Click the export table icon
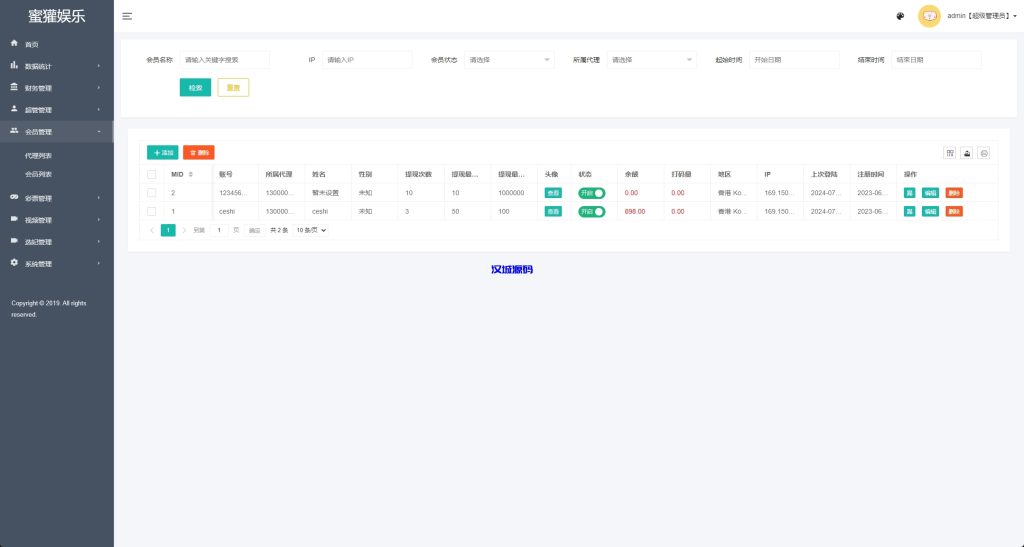Screen dimensions: 1024x547 [967, 153]
